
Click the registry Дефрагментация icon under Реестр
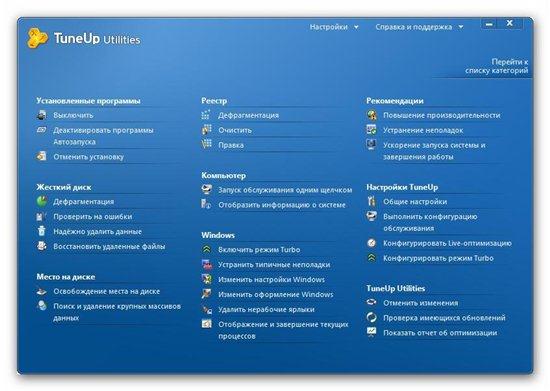[207, 115]
